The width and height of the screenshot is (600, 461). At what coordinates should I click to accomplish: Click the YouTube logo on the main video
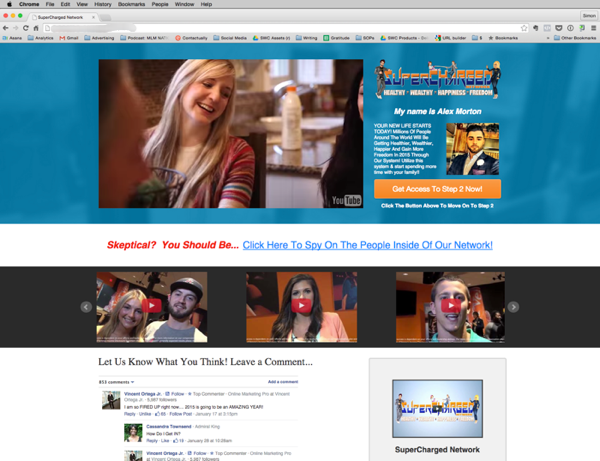pyautogui.click(x=345, y=201)
